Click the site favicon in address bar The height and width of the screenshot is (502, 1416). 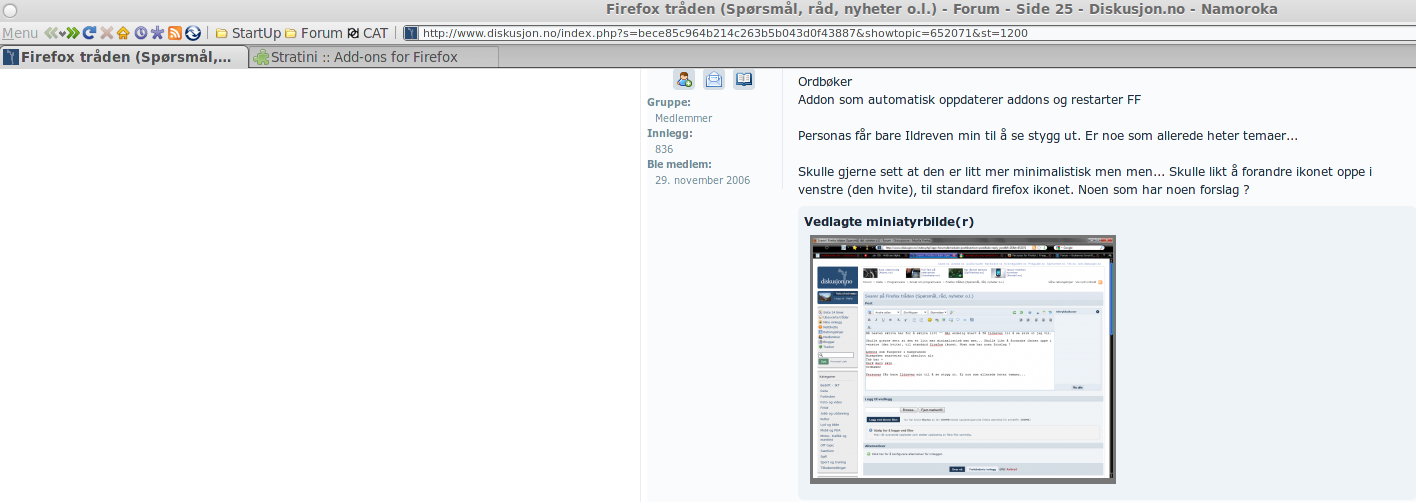[x=410, y=33]
